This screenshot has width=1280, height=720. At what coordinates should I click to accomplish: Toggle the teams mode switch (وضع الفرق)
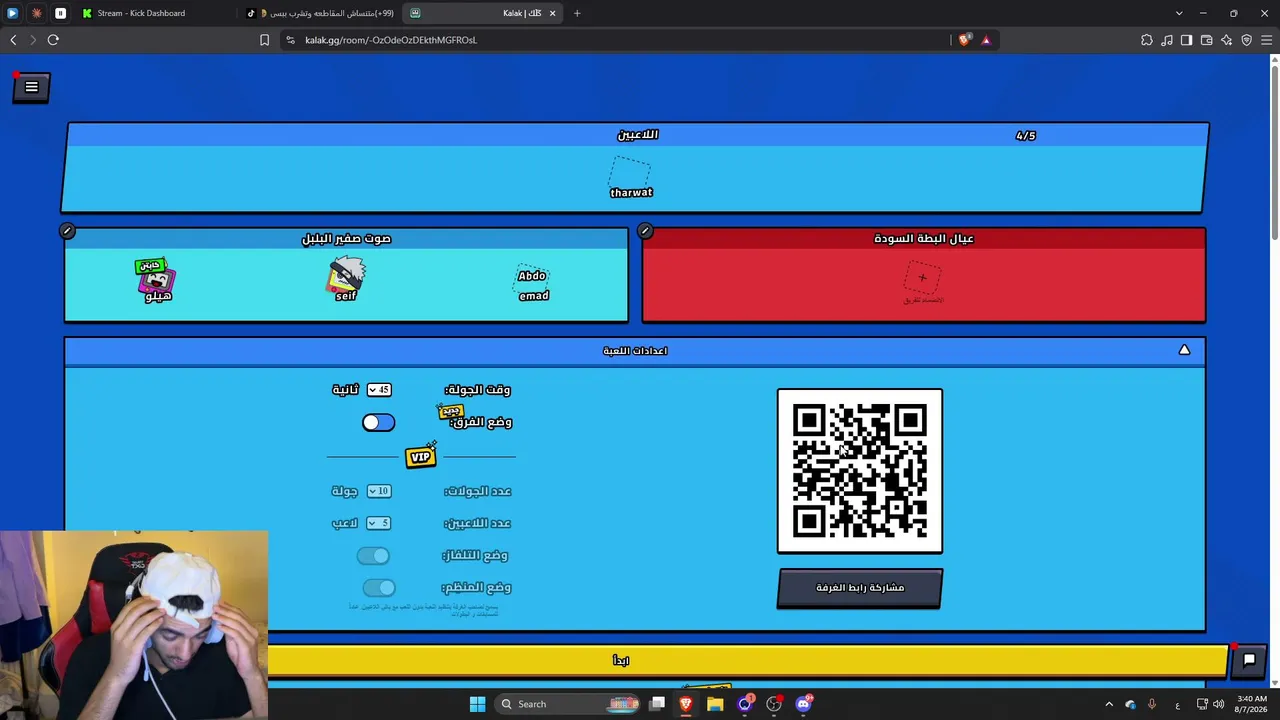pos(379,423)
